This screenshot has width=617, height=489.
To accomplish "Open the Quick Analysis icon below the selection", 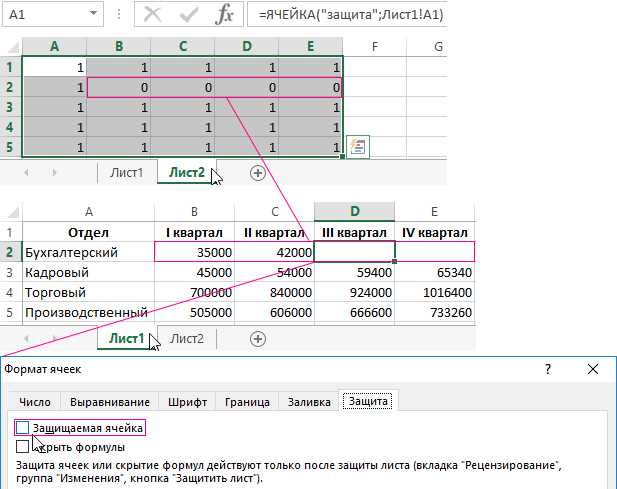I will 358,147.
